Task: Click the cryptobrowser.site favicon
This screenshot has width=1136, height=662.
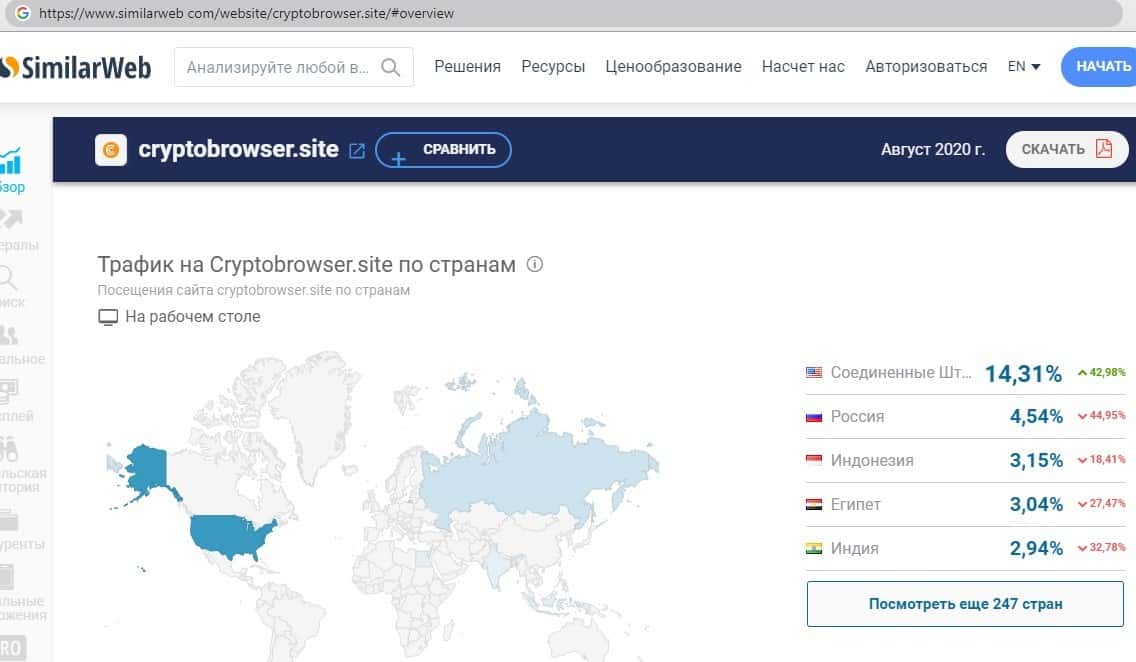Action: 111,150
